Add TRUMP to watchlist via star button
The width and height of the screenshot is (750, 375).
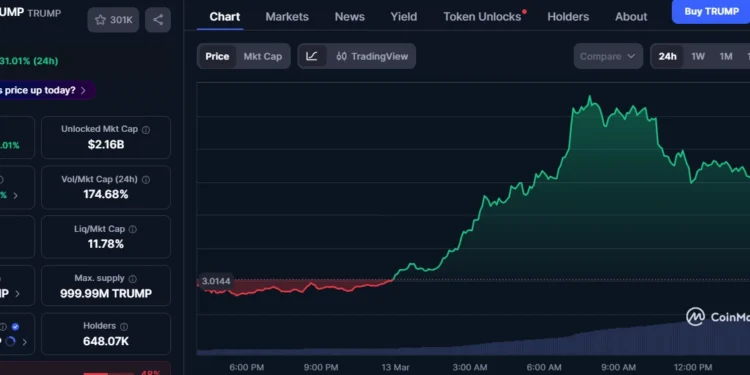pos(113,20)
